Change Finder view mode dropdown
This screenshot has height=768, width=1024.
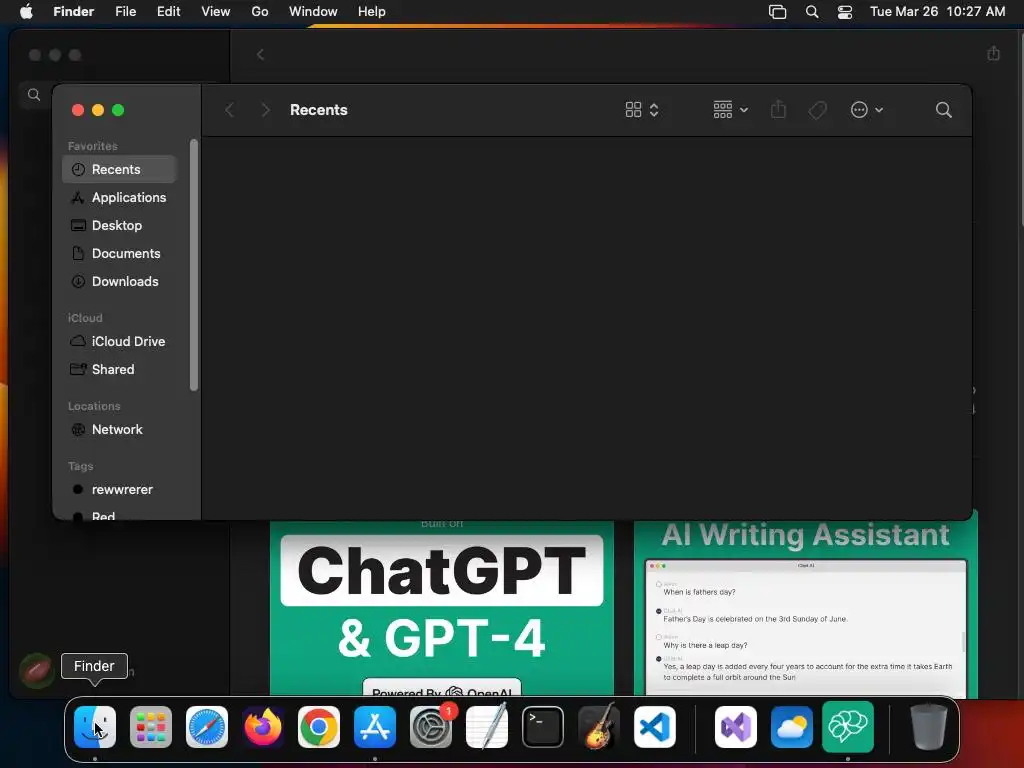coord(642,110)
